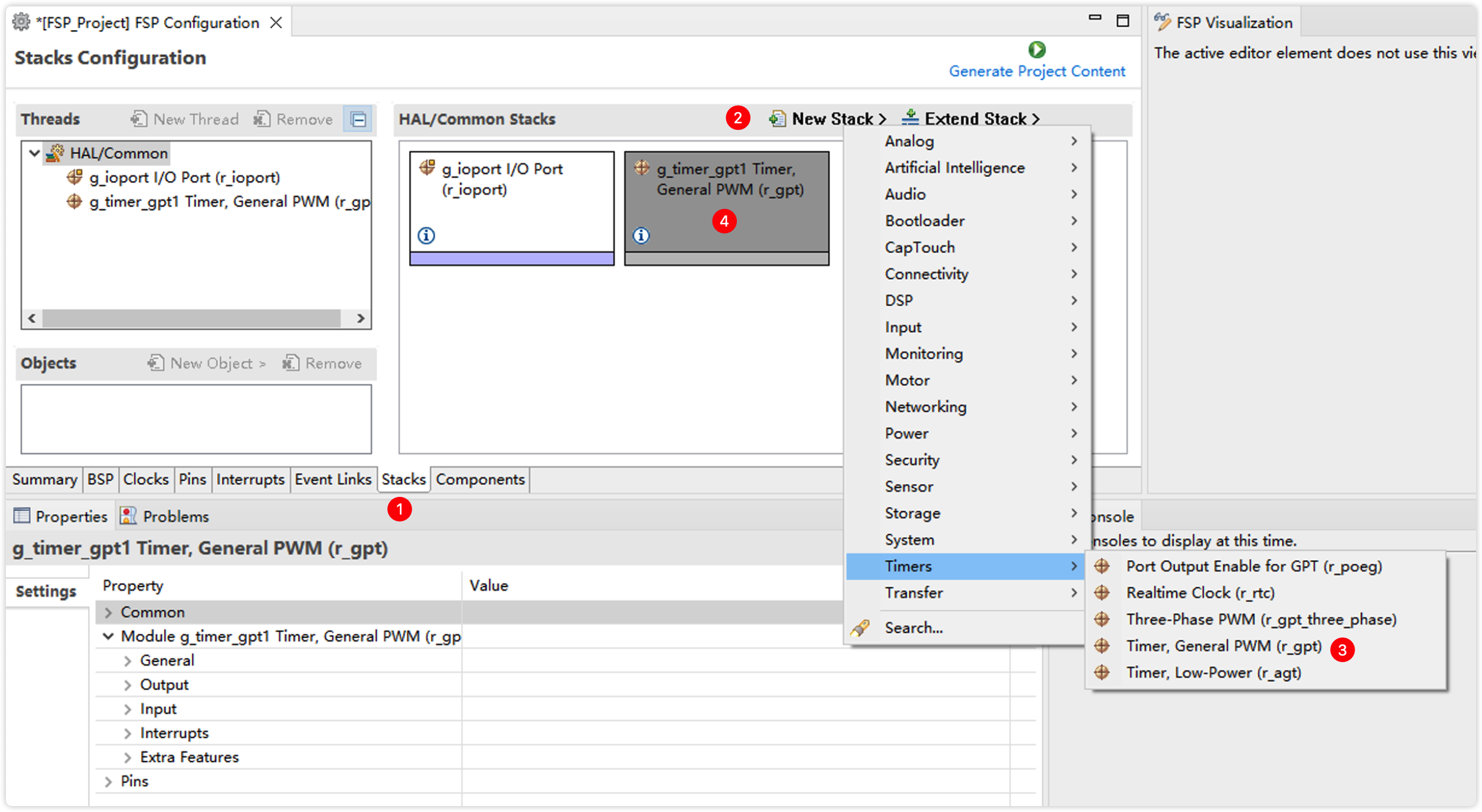This screenshot has height=812, width=1482.
Task: Click the New Stack button label
Action: click(x=833, y=119)
